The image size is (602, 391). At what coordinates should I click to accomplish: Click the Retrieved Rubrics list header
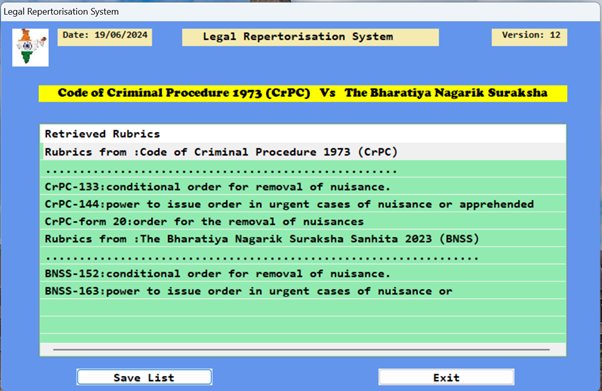click(303, 134)
